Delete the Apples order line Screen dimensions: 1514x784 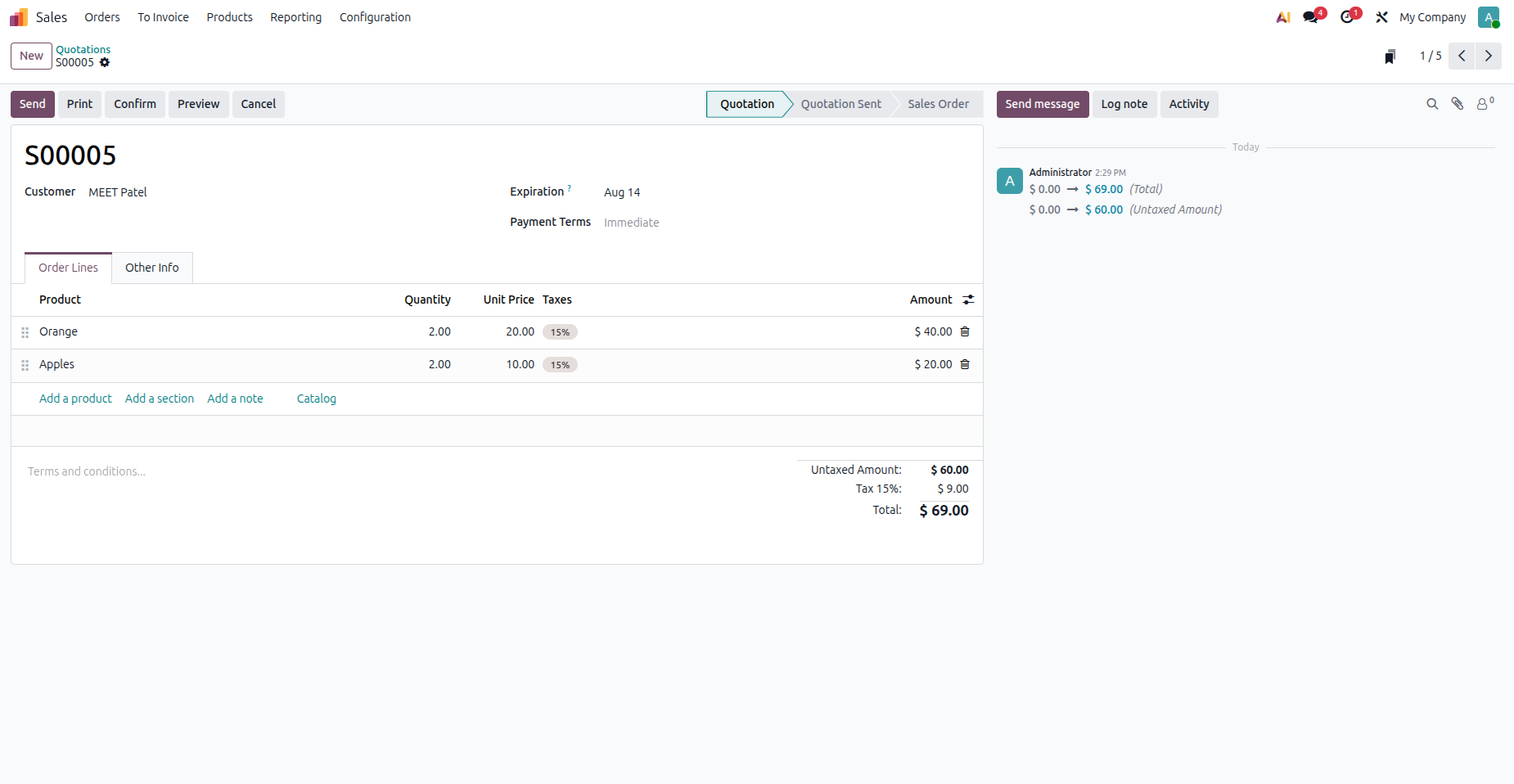point(965,364)
